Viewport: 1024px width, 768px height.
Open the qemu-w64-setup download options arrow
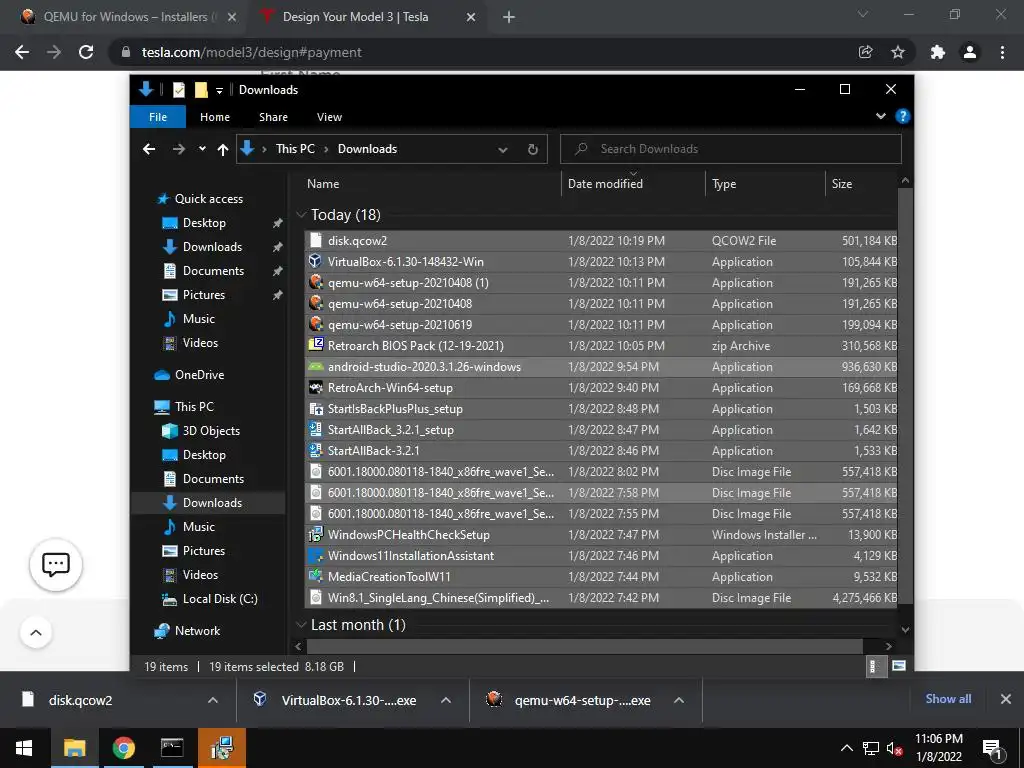click(x=679, y=700)
